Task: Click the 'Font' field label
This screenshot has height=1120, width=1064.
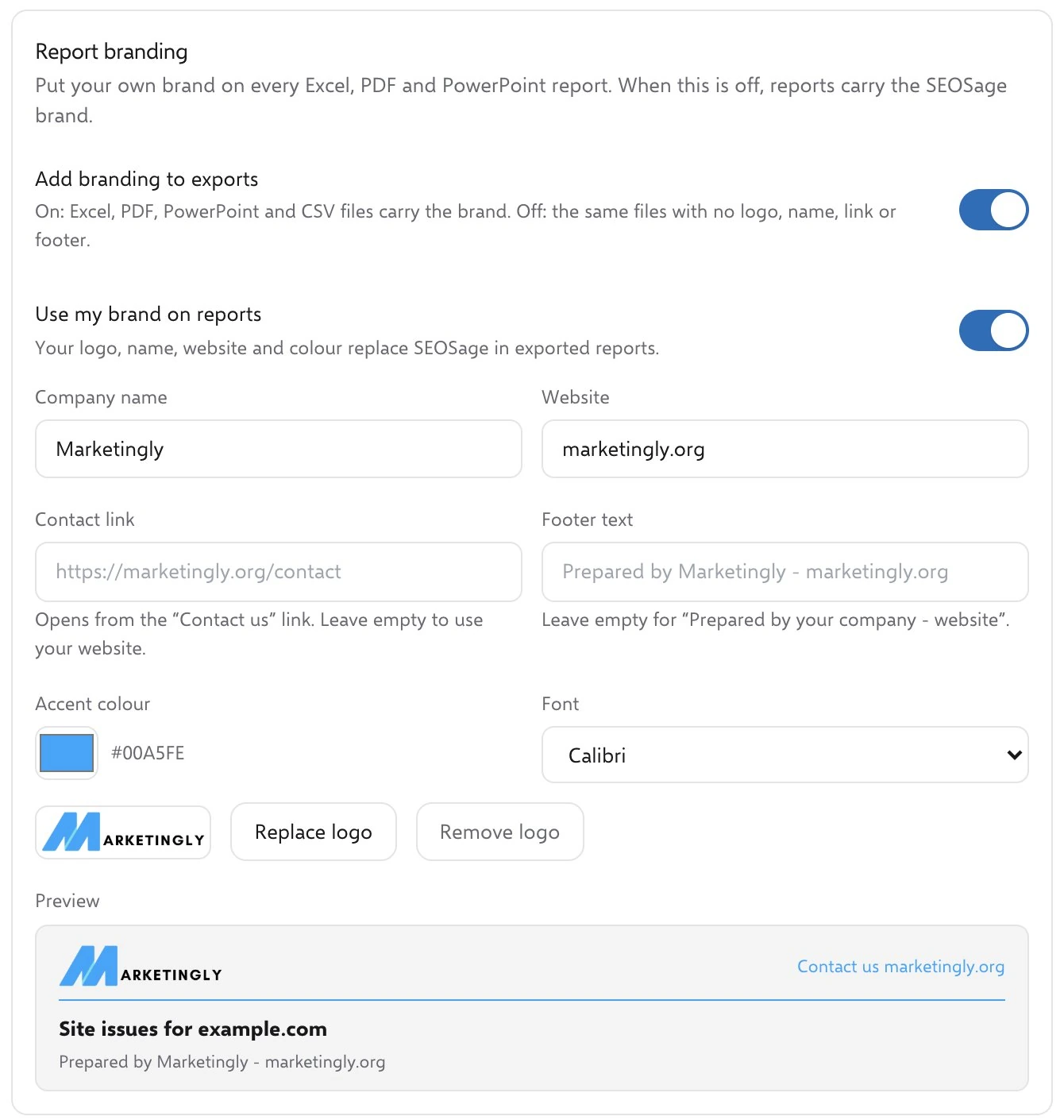Action: point(561,704)
